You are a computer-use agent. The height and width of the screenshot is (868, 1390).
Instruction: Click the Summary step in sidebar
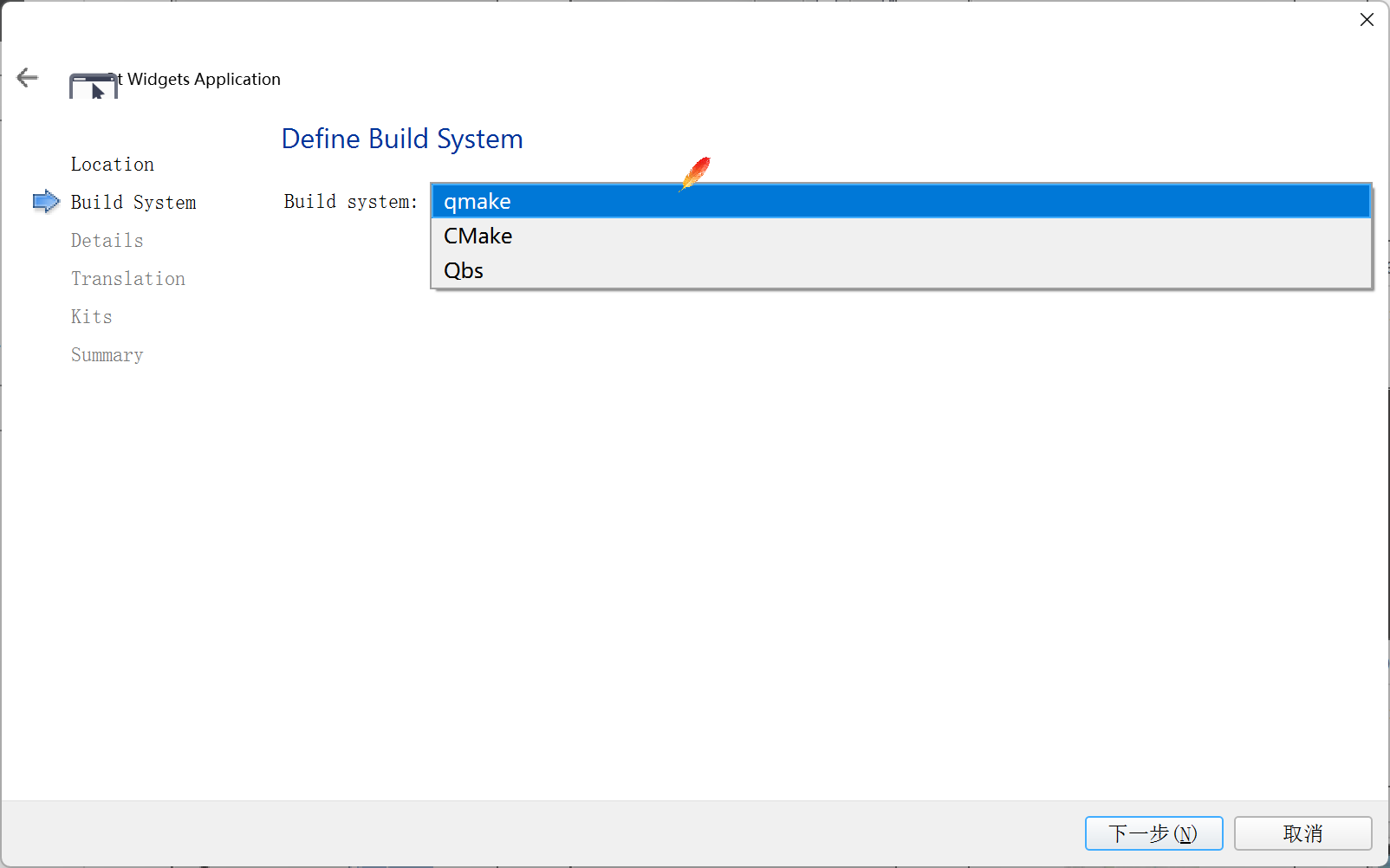click(x=107, y=354)
